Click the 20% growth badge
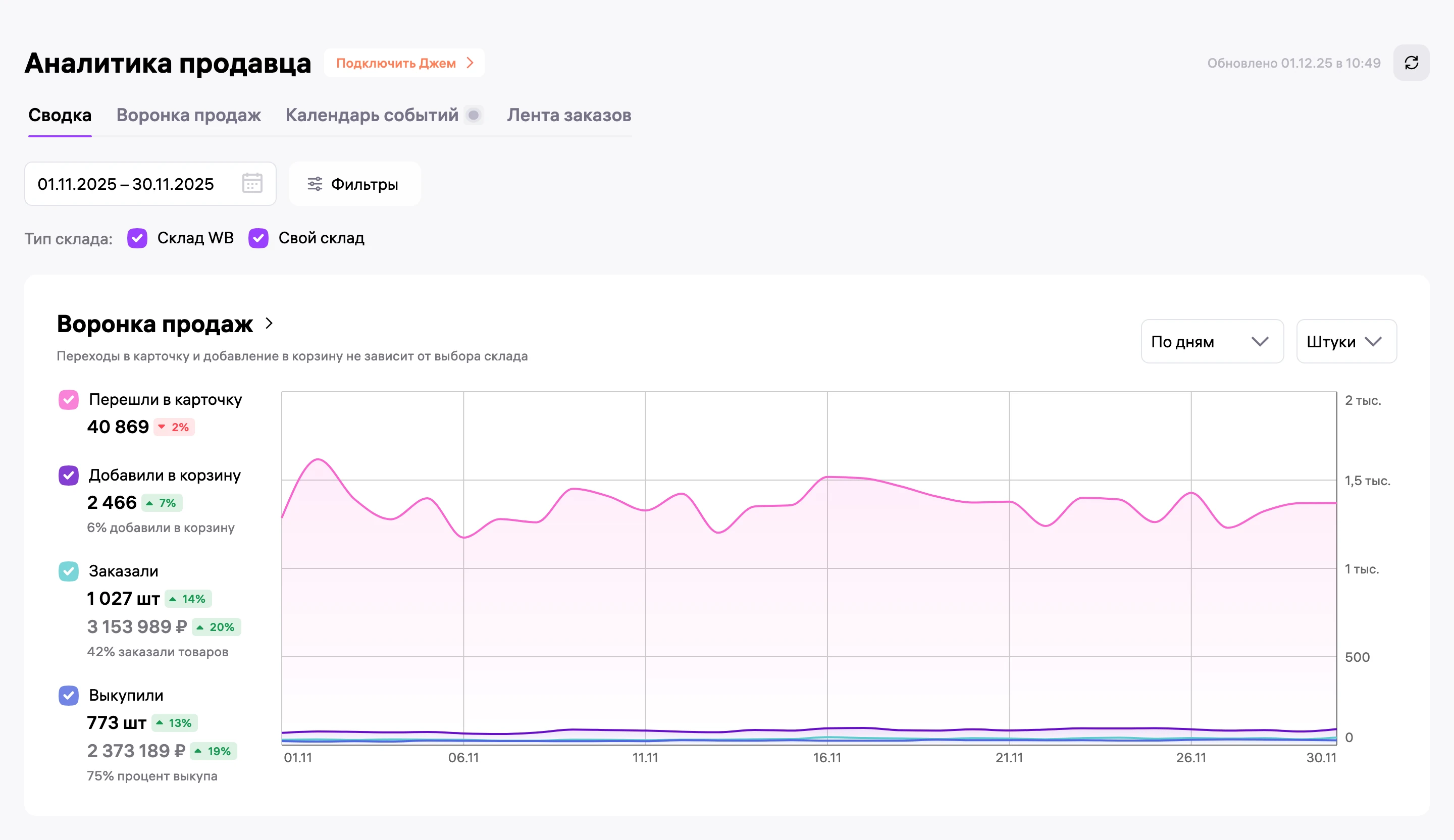 217,627
